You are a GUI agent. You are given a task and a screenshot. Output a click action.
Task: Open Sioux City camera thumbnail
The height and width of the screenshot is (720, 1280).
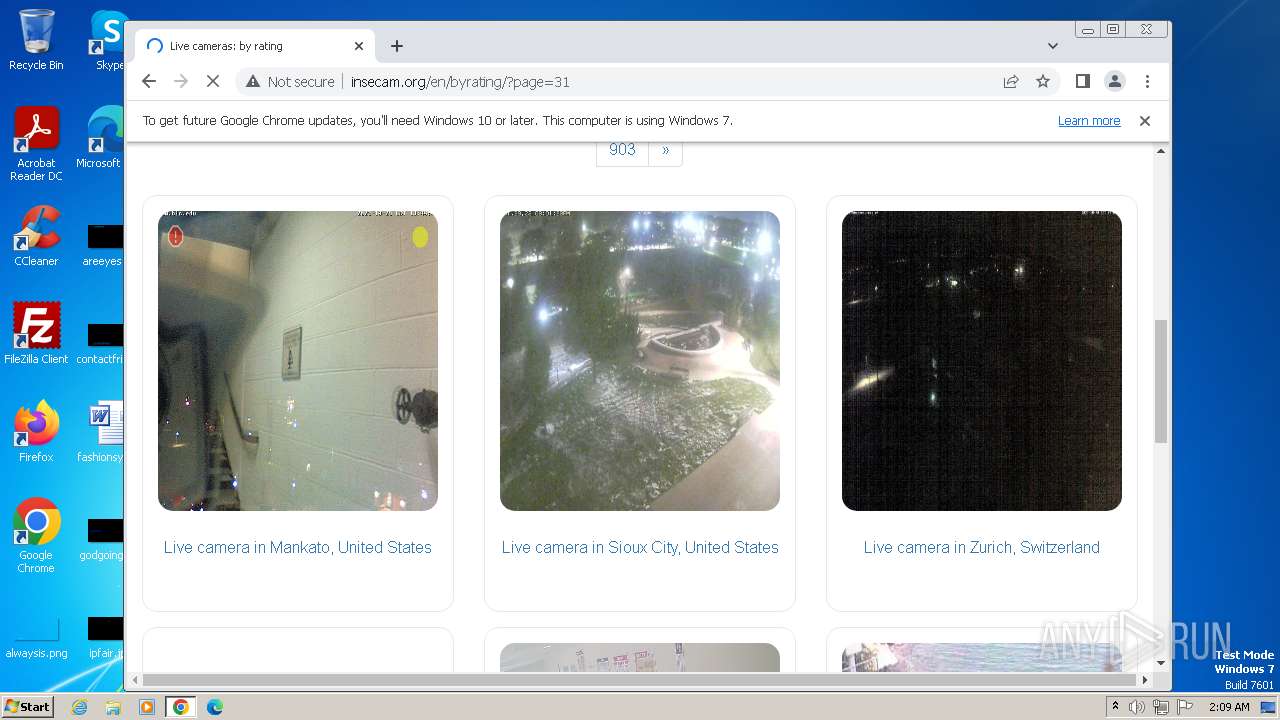640,361
